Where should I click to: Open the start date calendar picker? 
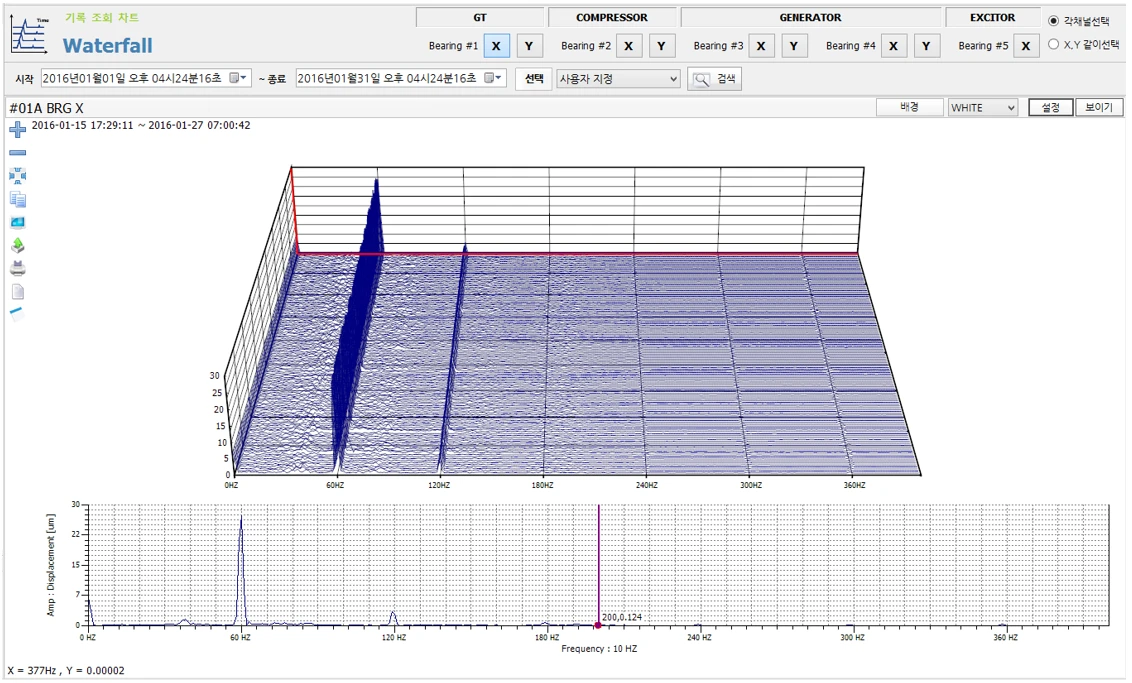tap(238, 78)
